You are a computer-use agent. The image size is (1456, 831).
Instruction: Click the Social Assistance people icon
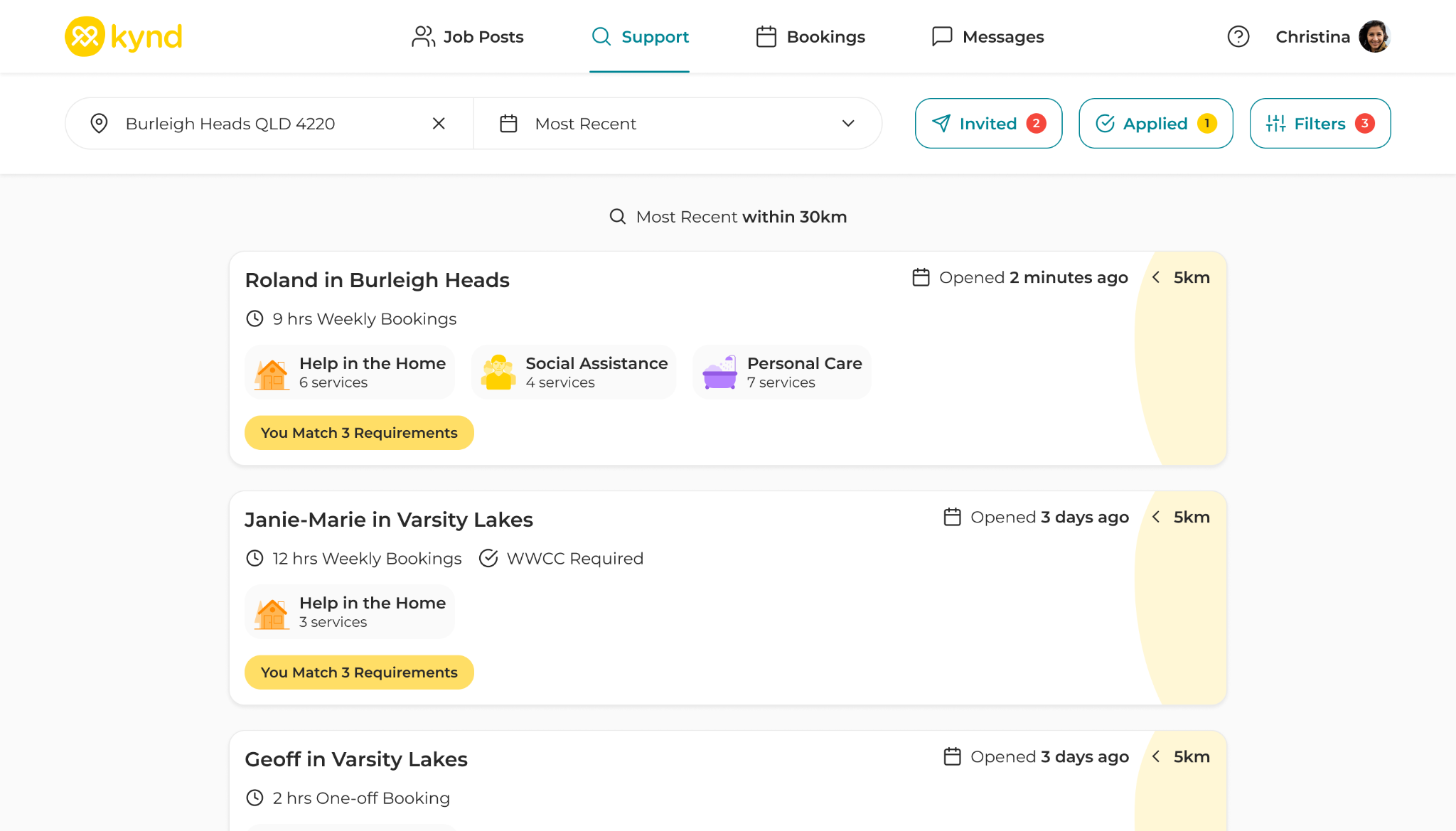point(498,372)
